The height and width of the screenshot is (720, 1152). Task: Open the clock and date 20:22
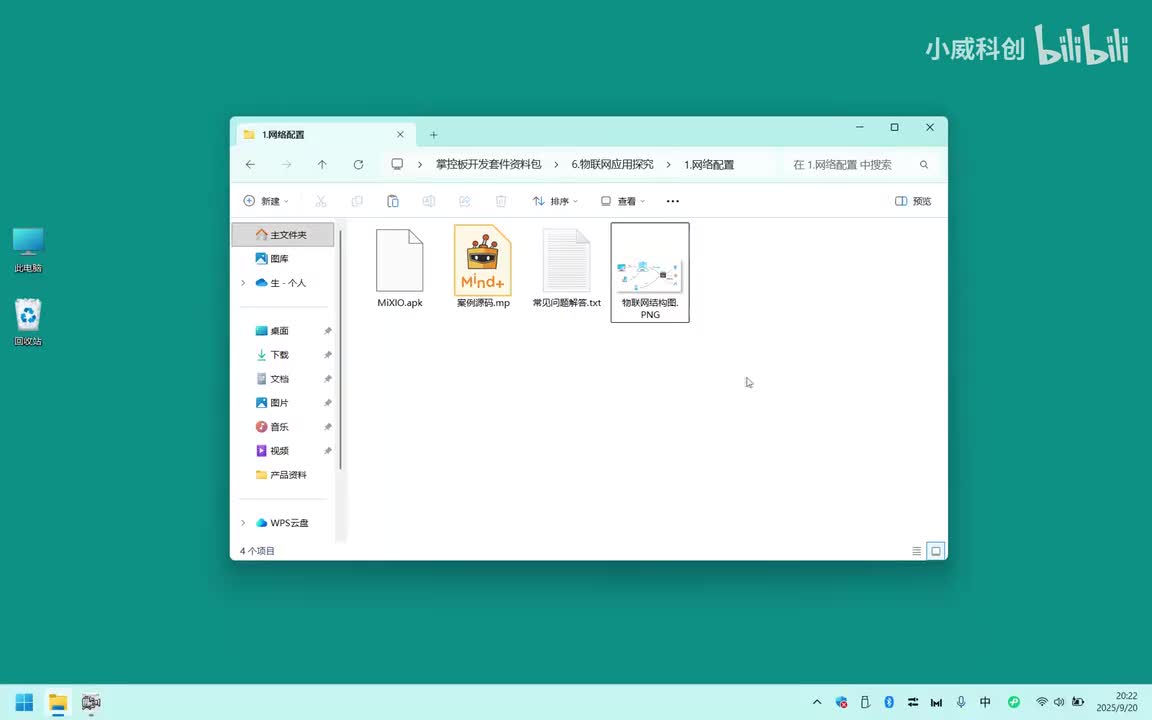pos(1117,702)
